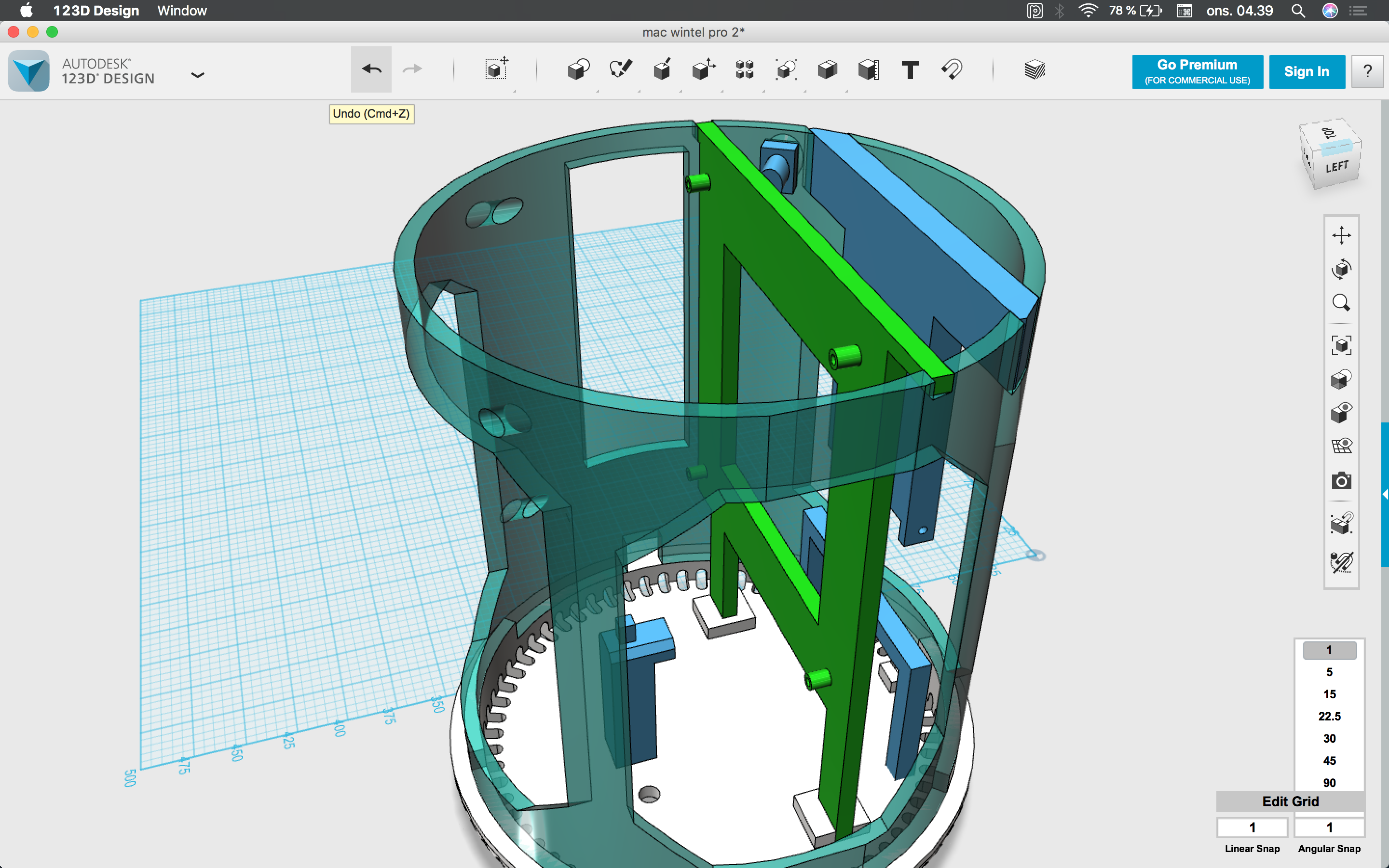Click Go Premium button
Viewport: 1389px width, 868px height.
pyautogui.click(x=1198, y=72)
